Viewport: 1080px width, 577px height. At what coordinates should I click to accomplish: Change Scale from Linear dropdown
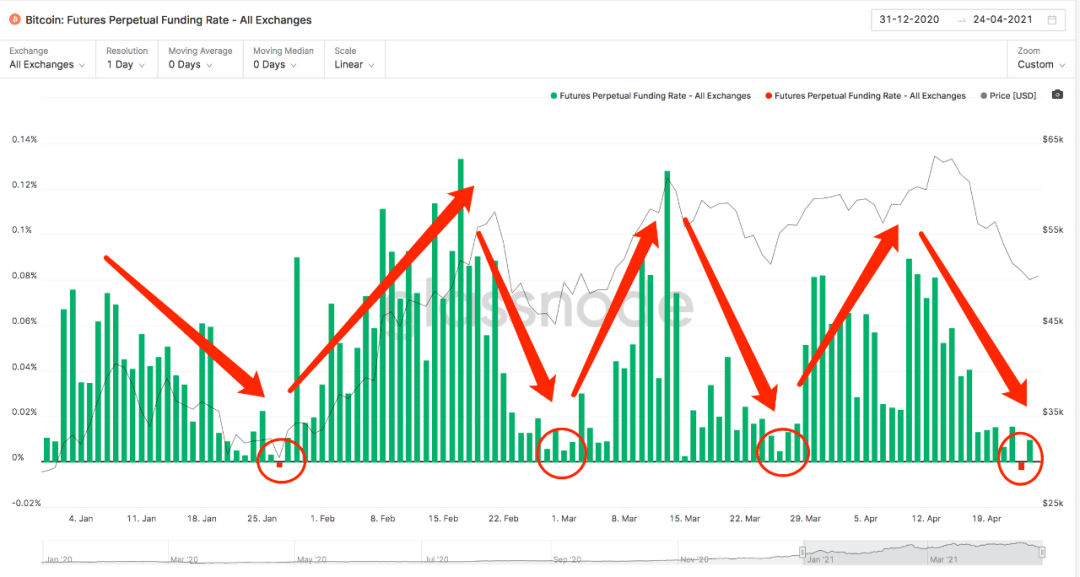pos(354,59)
